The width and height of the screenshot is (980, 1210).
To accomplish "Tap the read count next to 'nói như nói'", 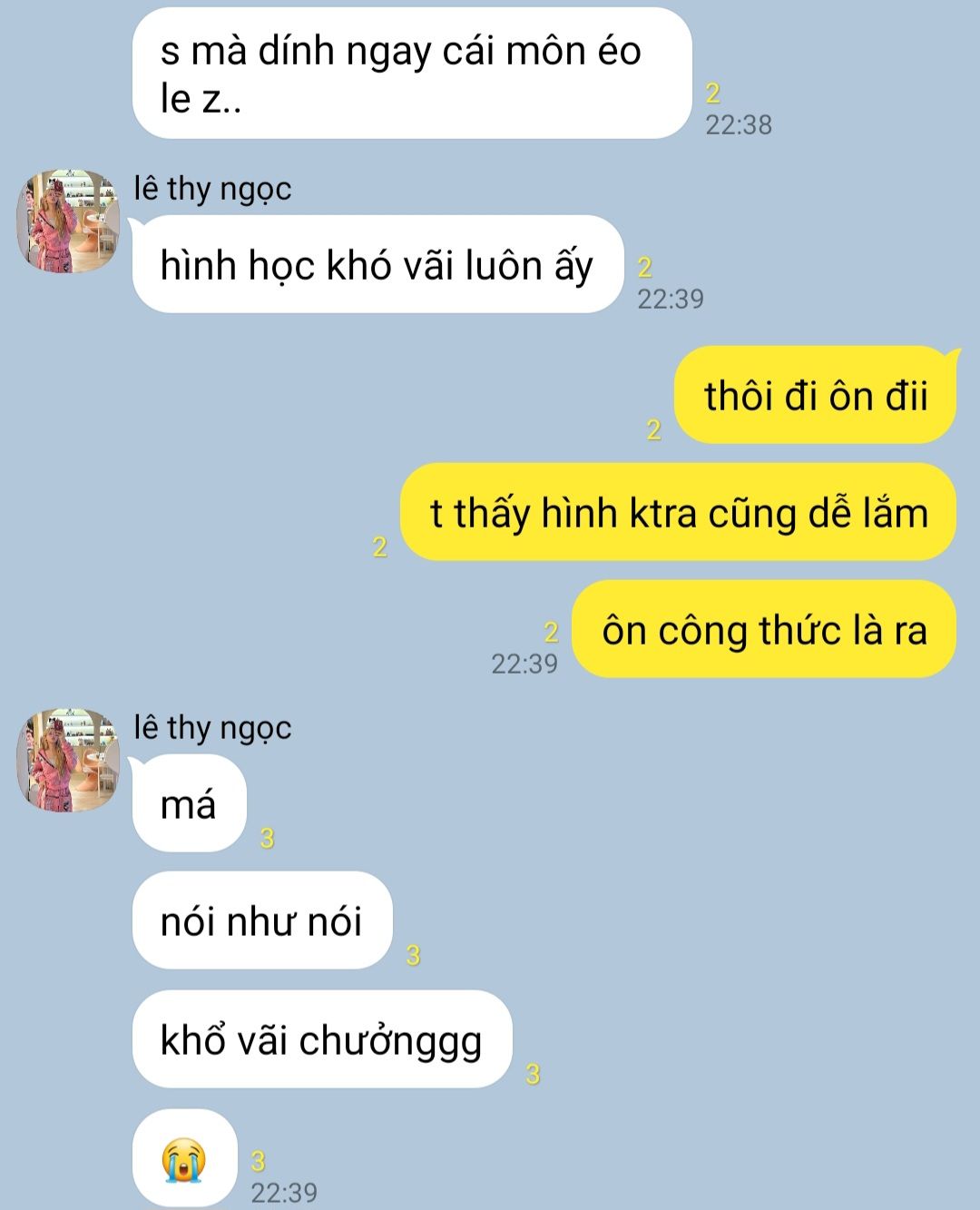I will coord(413,955).
